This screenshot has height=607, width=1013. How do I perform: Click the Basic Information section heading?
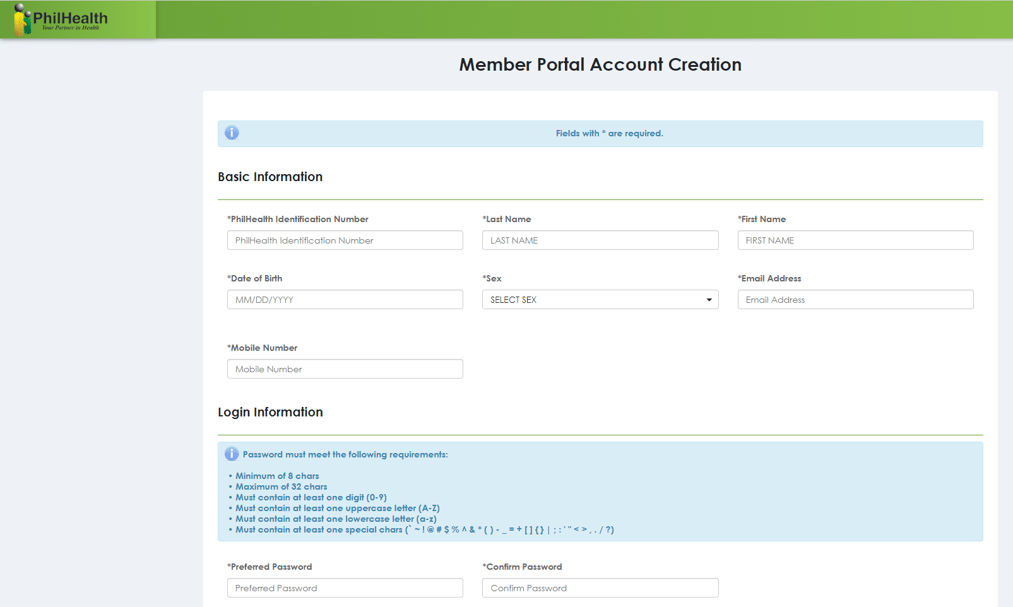point(270,177)
